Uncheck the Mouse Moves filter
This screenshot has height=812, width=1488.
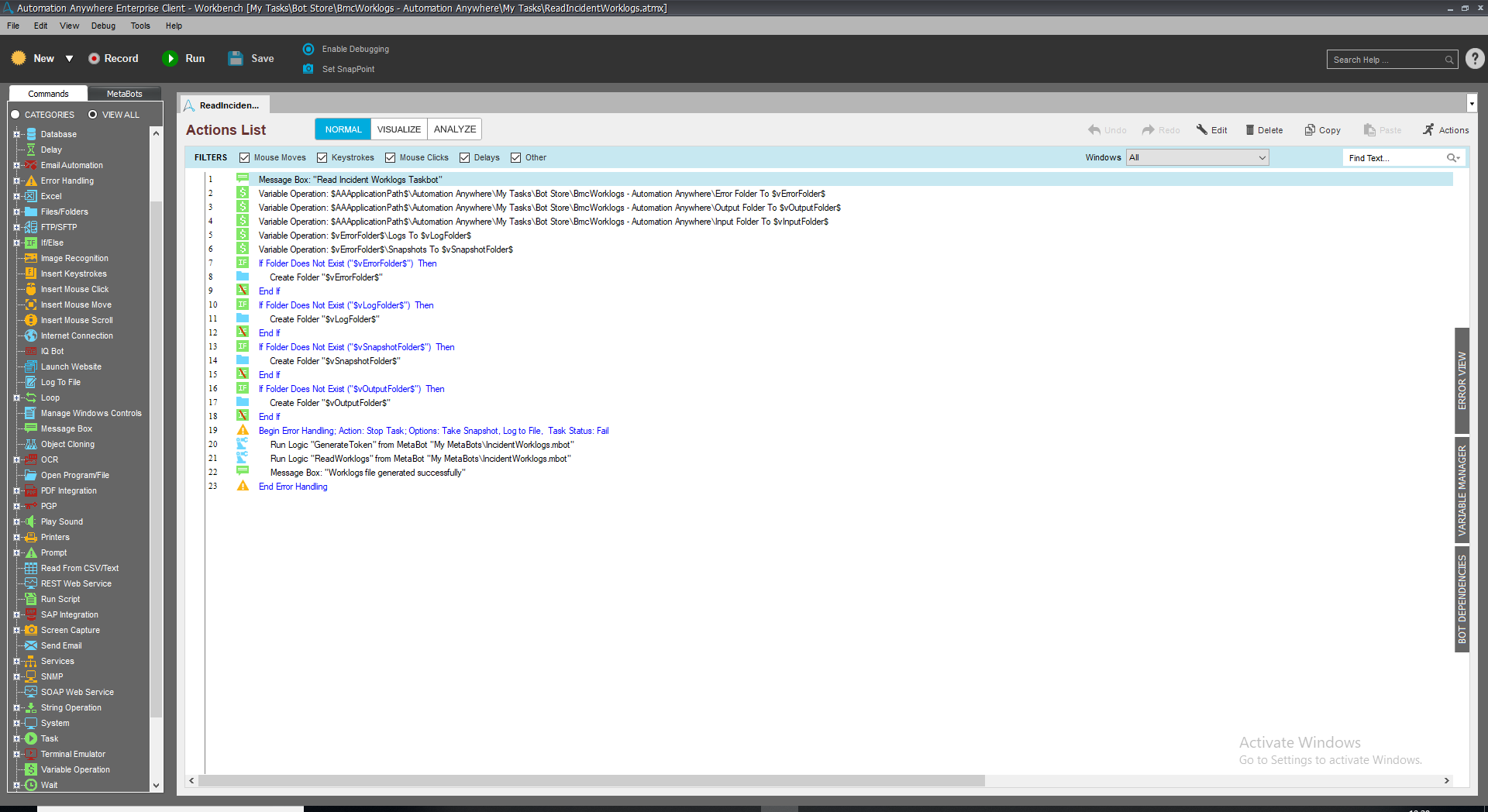[x=244, y=158]
